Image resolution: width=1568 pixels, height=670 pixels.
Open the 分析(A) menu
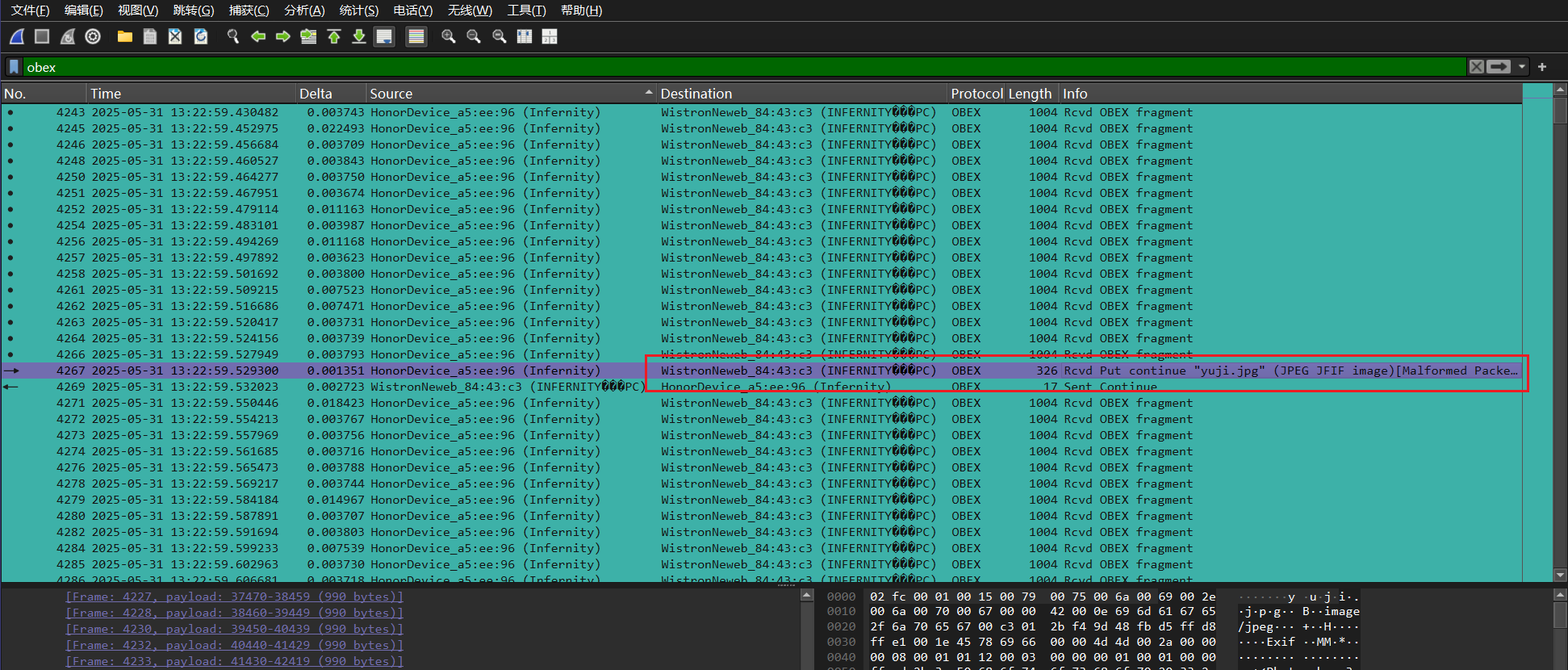304,10
